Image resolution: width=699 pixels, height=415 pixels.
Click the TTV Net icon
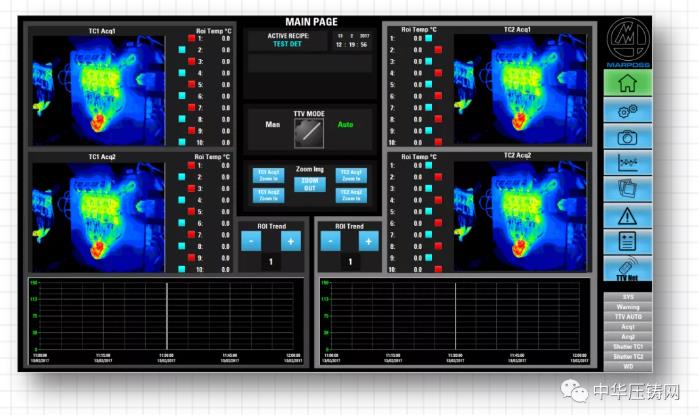tap(628, 268)
